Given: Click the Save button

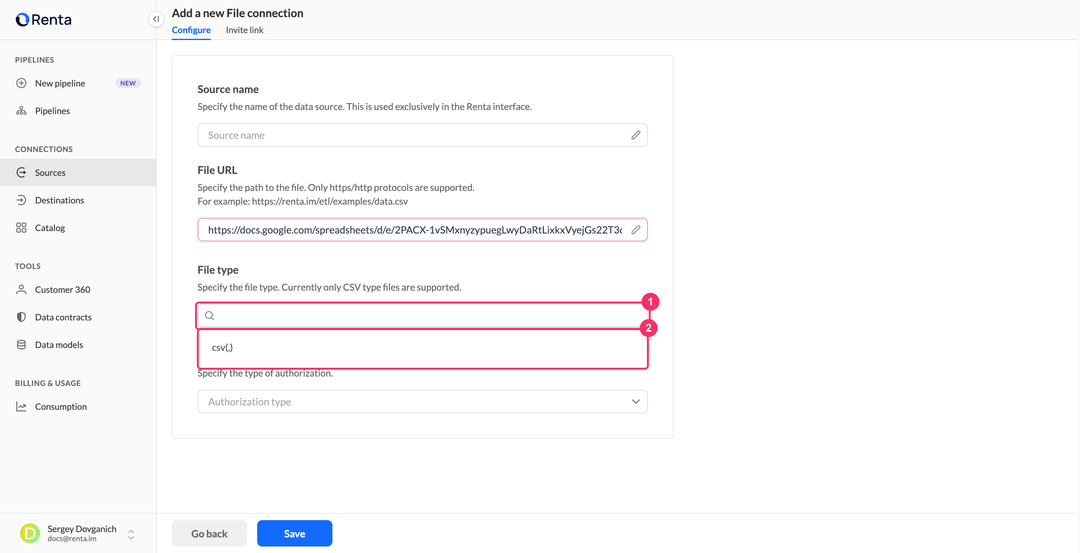Looking at the screenshot, I should 295,534.
